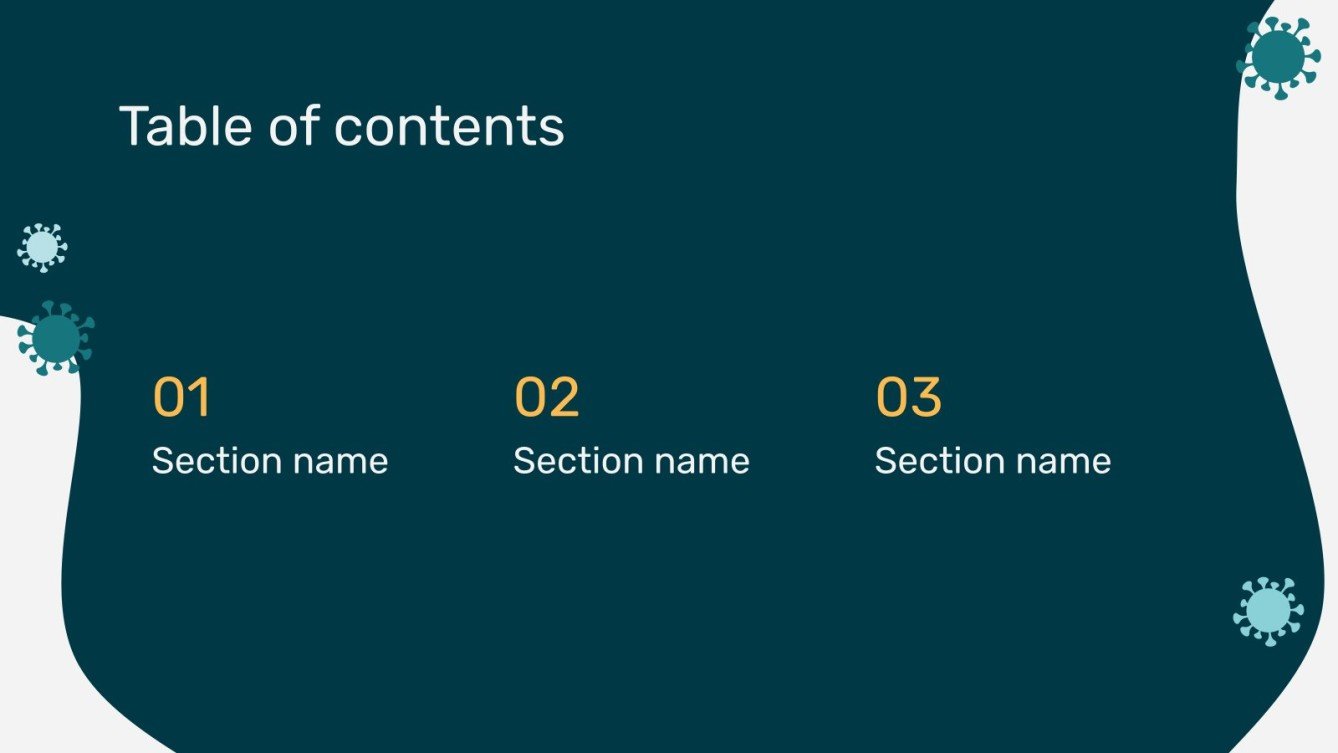Select the yellow "02" section number
1338x753 pixels.
546,398
